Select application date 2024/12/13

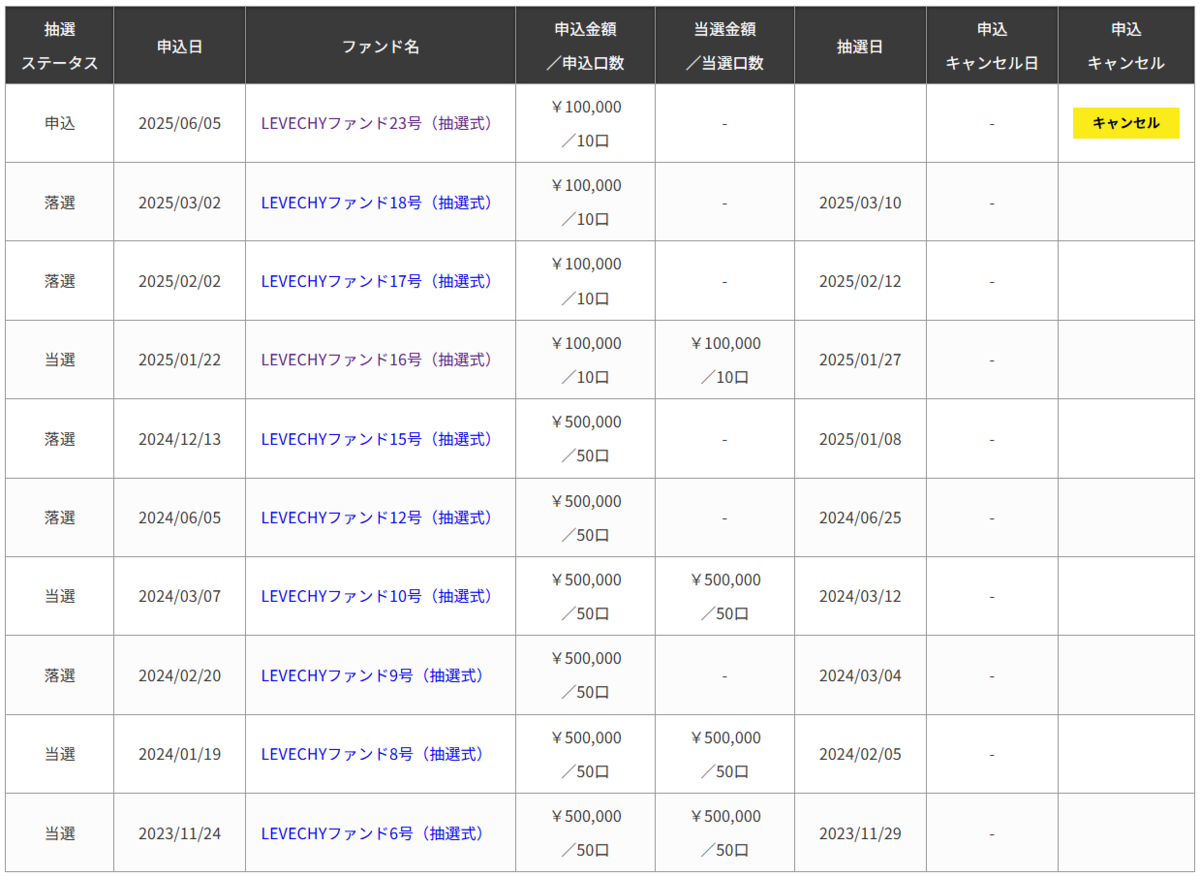coord(180,439)
